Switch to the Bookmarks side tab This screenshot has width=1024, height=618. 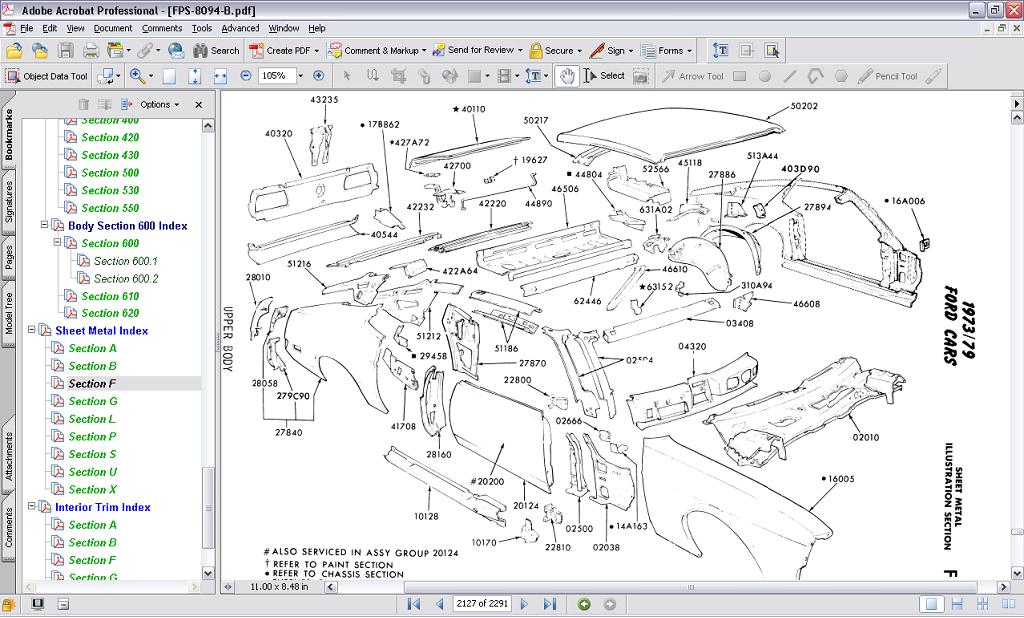(8, 134)
